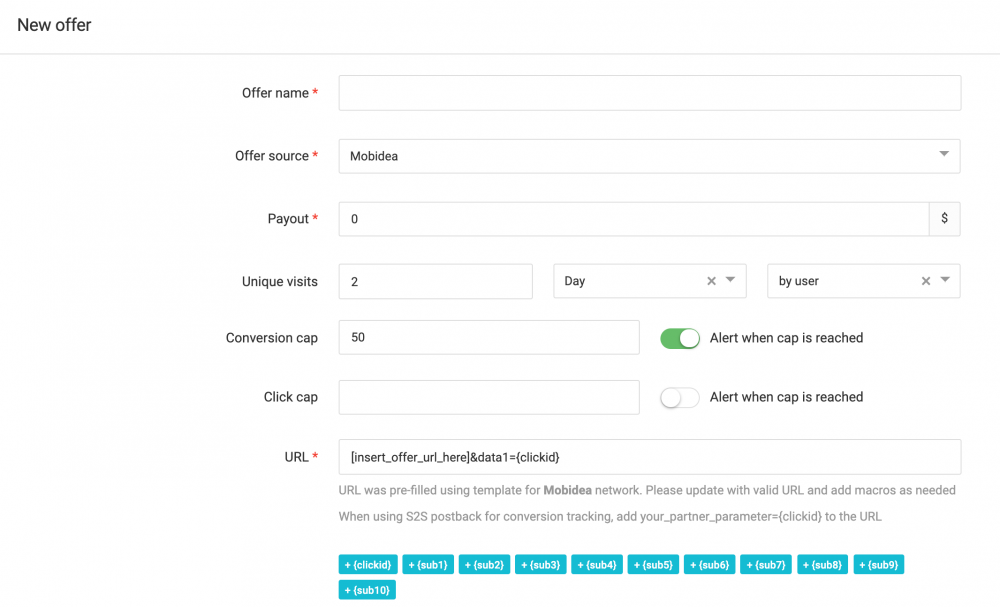
Task: Click the Conversion cap label
Action: pyautogui.click(x=272, y=338)
